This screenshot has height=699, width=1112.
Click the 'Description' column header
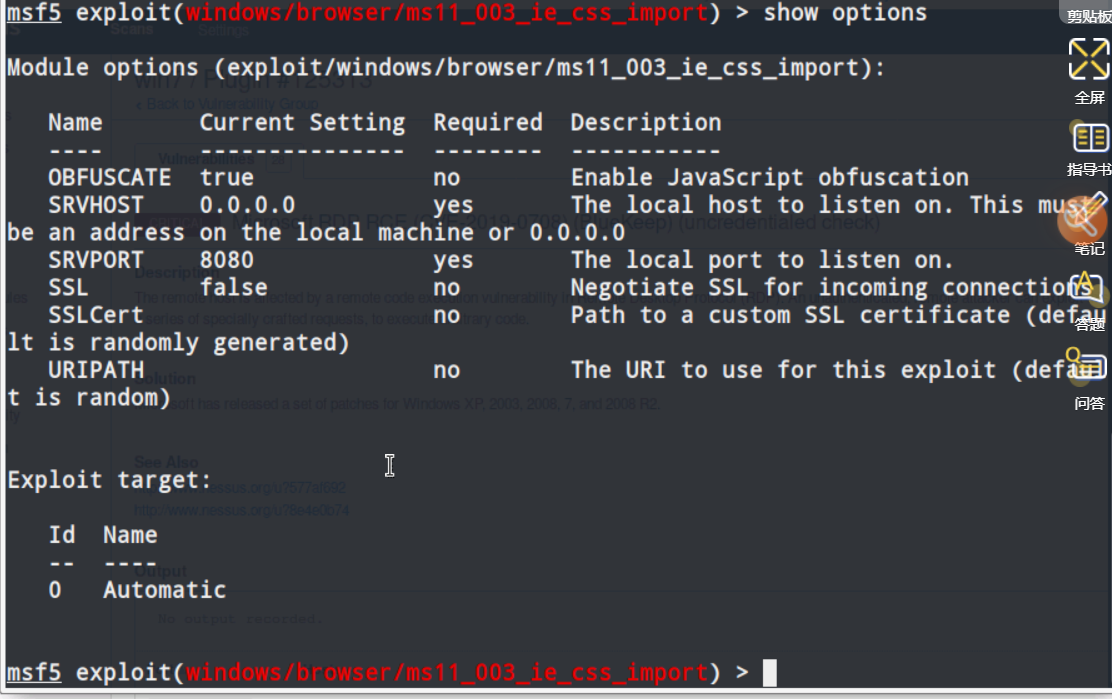646,123
